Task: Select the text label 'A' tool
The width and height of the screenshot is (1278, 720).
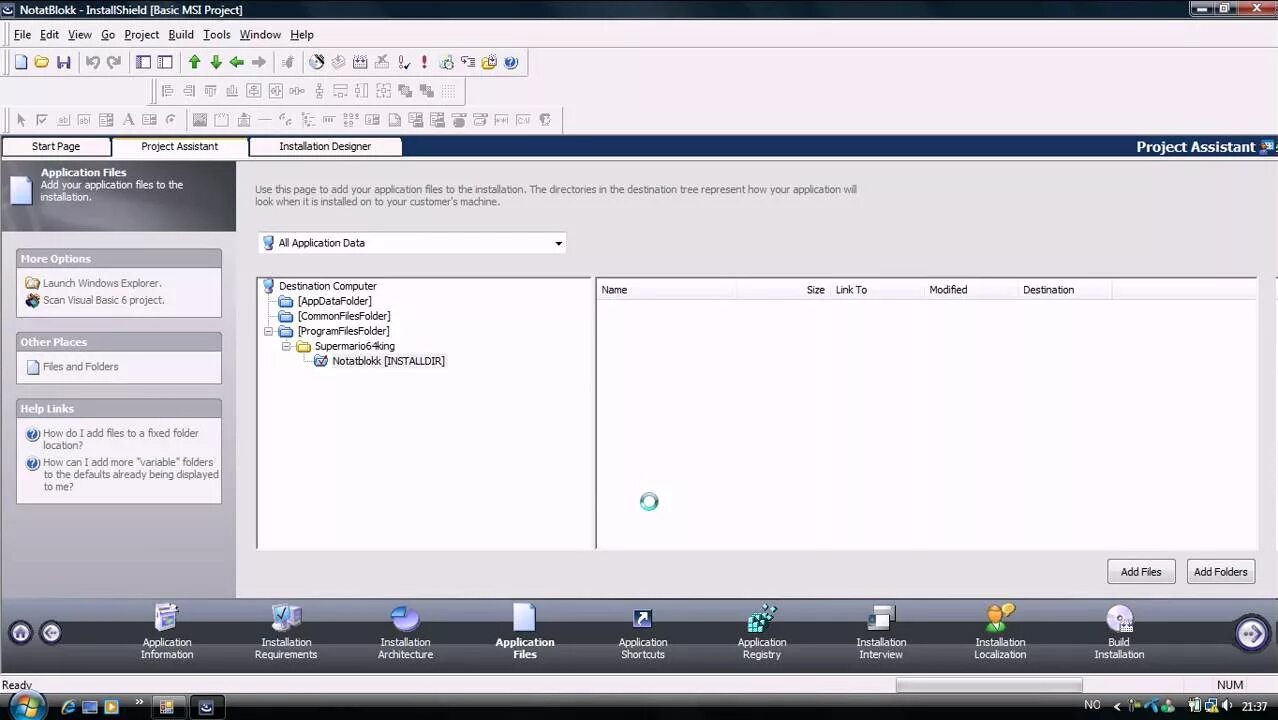Action: 128,120
